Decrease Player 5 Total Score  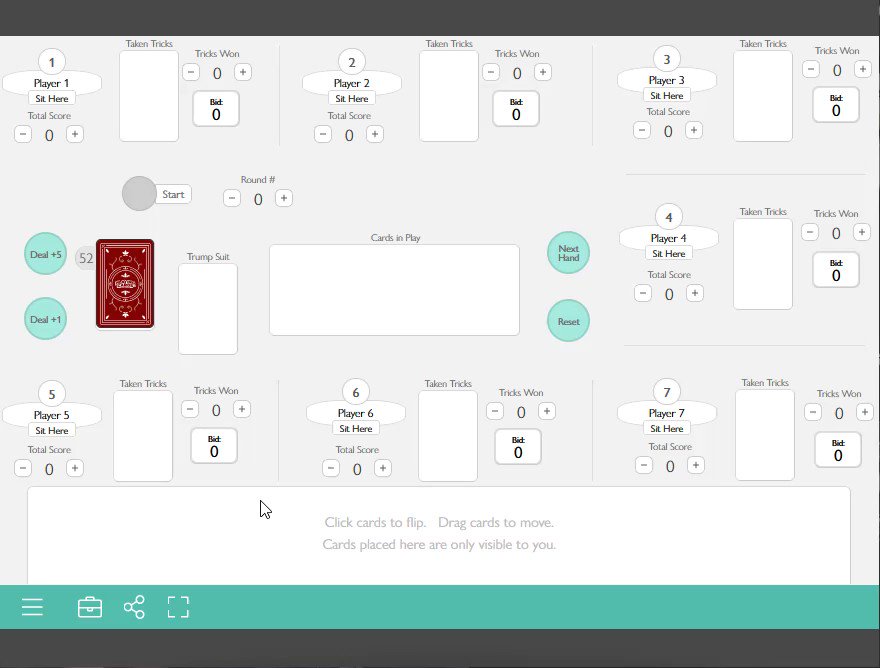[x=23, y=468]
